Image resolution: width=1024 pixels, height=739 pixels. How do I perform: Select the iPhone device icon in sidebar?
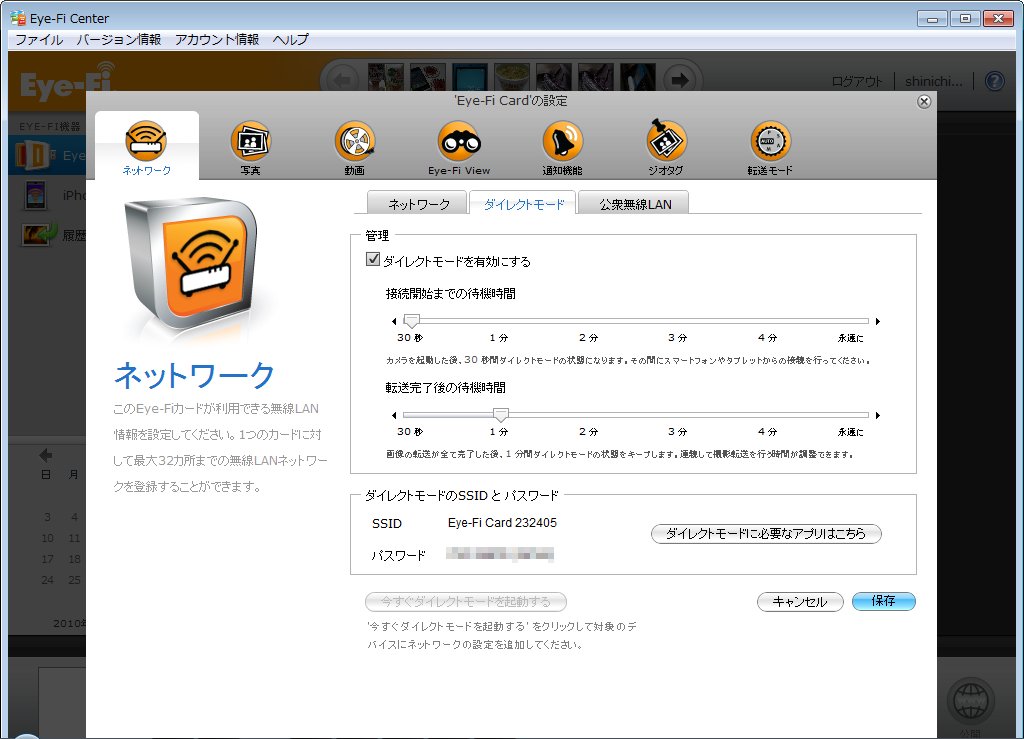[x=35, y=195]
